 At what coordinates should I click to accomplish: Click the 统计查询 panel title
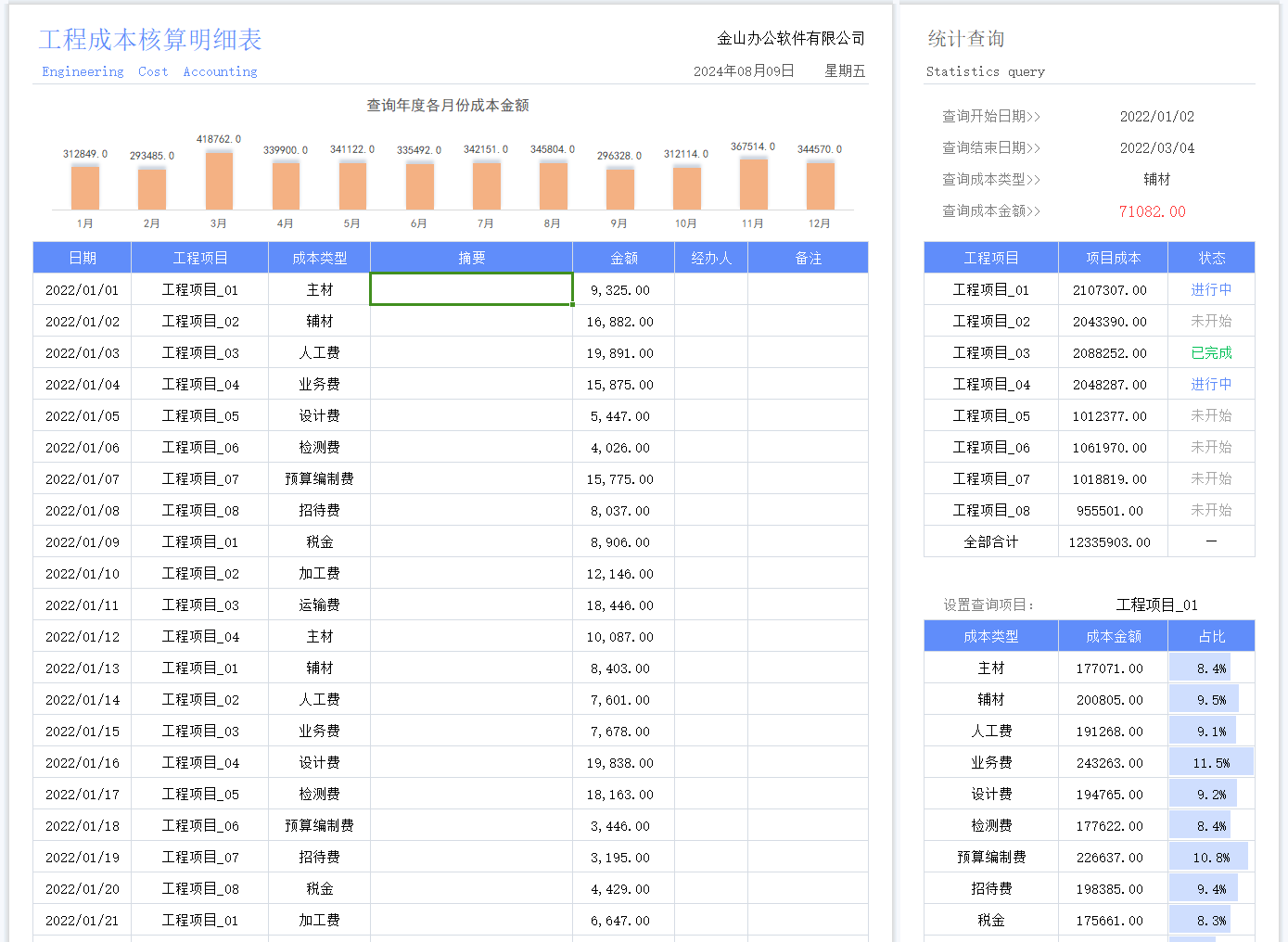(x=966, y=38)
